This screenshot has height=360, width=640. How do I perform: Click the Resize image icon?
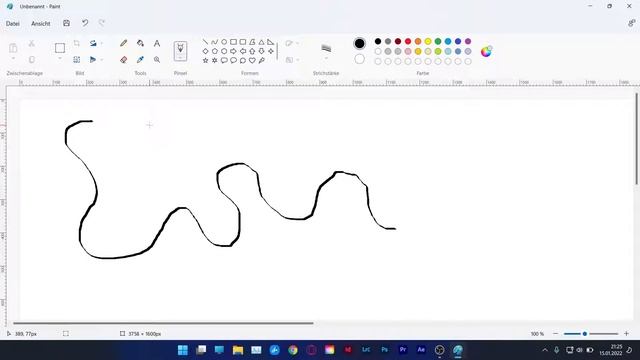[77, 60]
